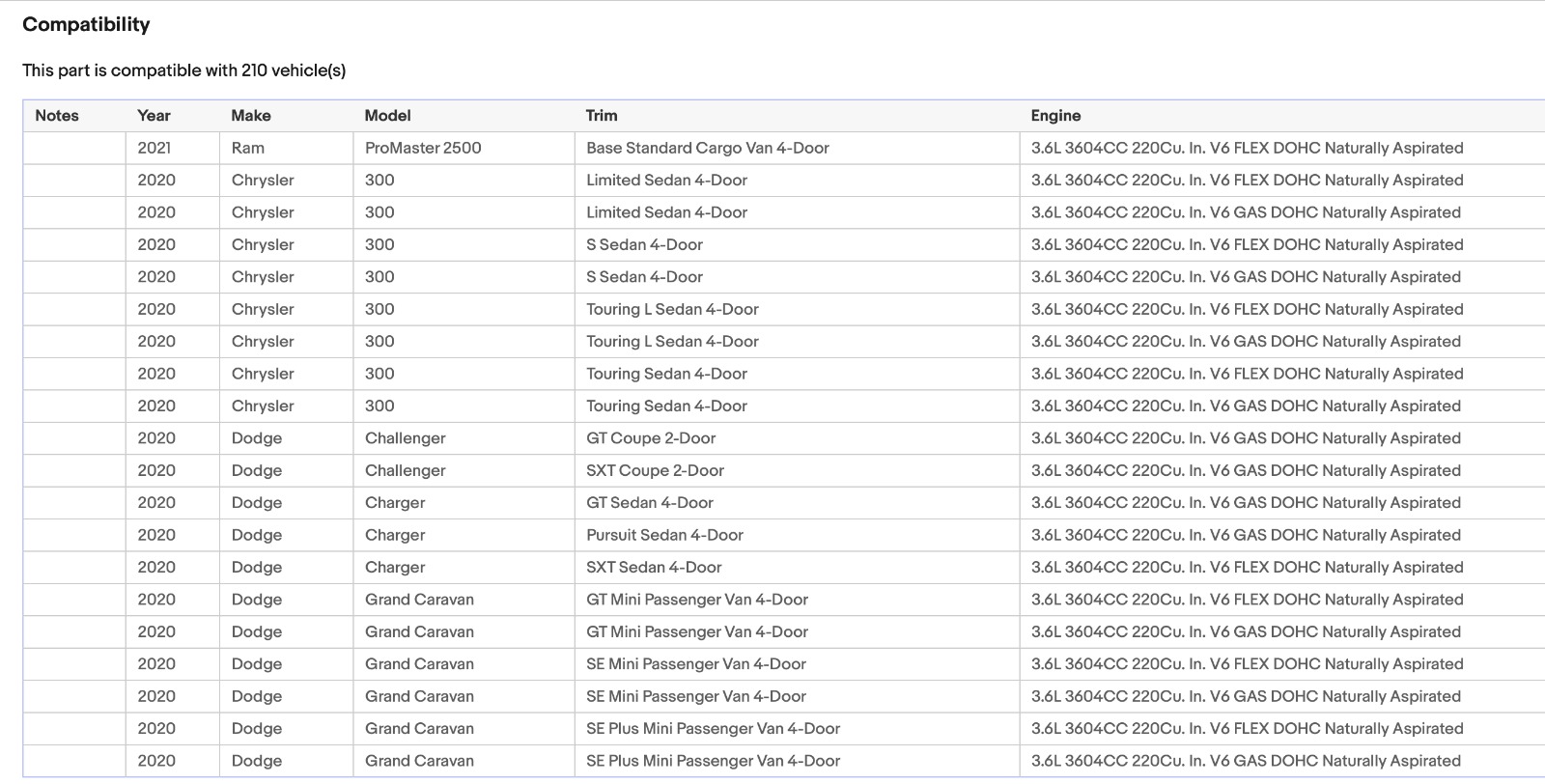Select 300 model in Touring L Sedan GAS row

point(379,342)
